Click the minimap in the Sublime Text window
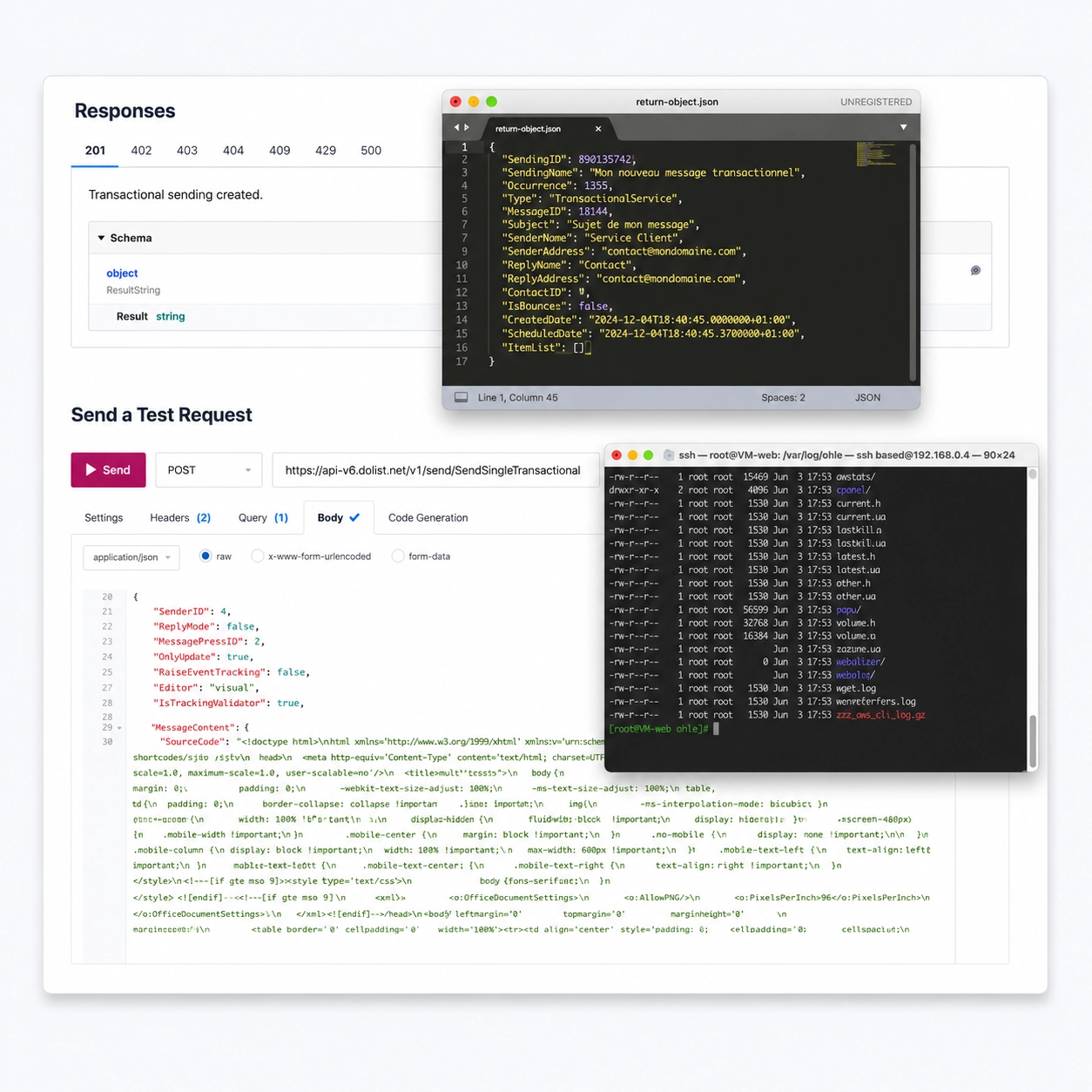 click(x=876, y=154)
